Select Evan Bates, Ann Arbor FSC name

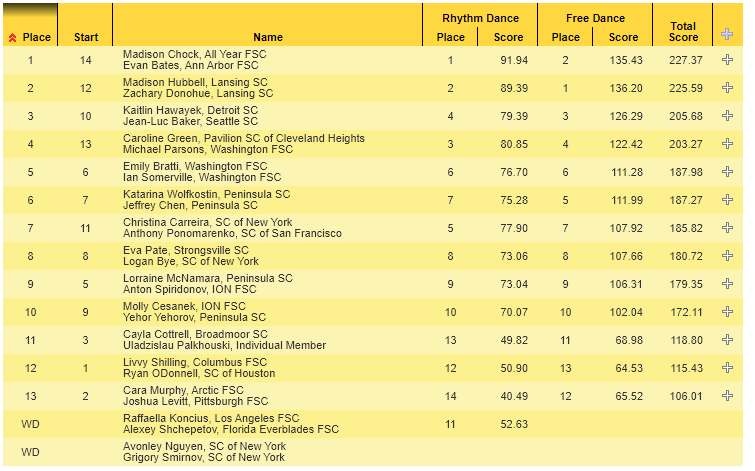[191, 65]
